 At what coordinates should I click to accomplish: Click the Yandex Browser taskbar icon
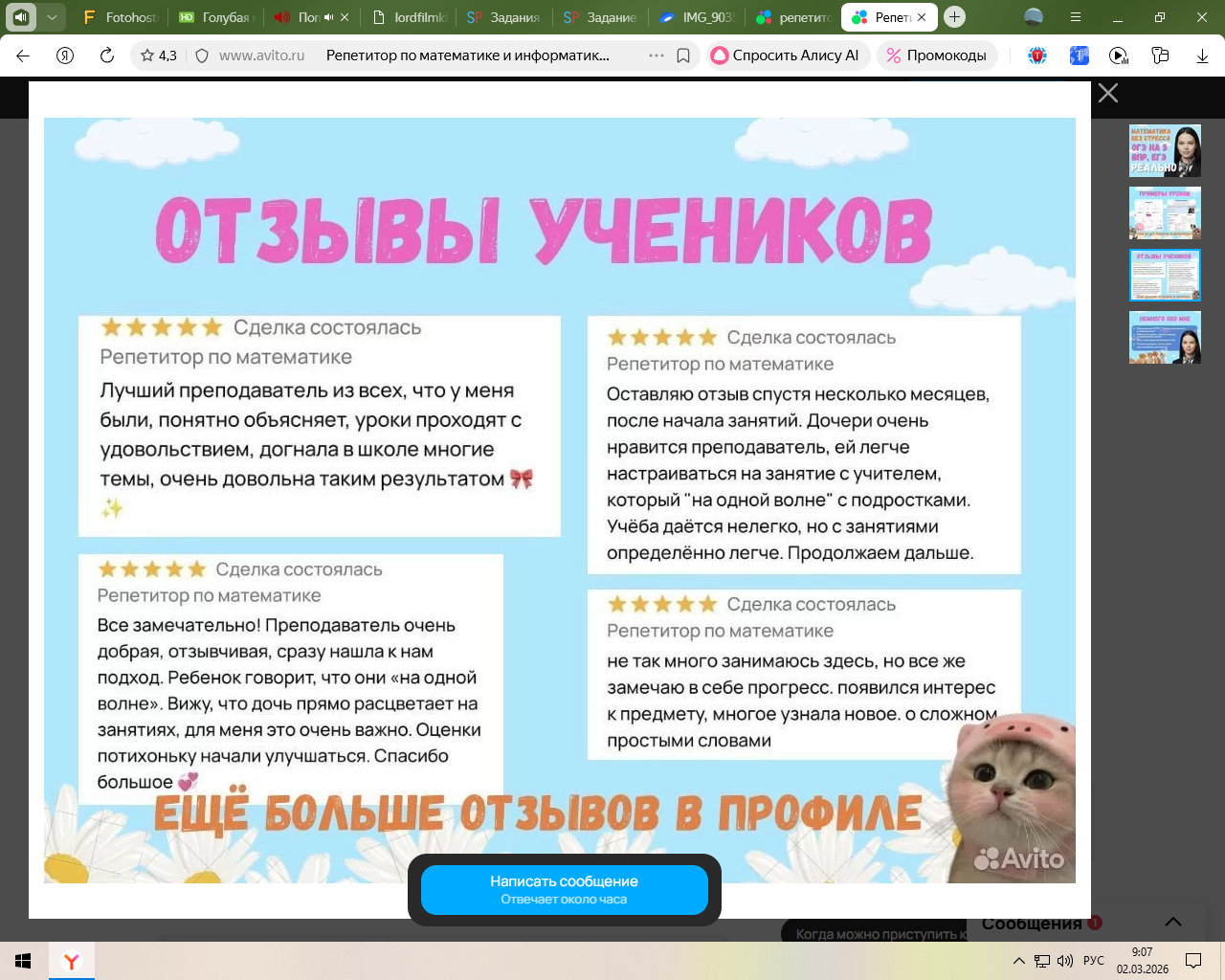[x=71, y=961]
